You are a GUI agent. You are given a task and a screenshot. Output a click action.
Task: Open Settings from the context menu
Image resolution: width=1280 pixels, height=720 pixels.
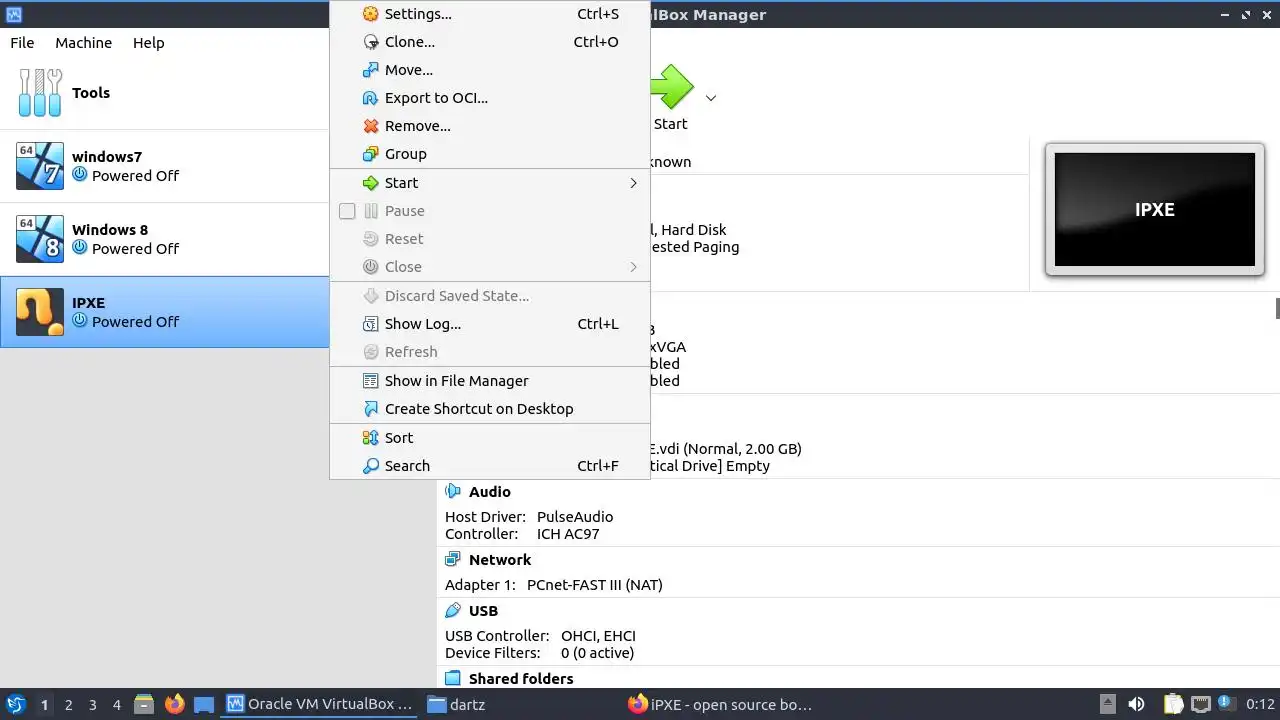[x=490, y=14]
